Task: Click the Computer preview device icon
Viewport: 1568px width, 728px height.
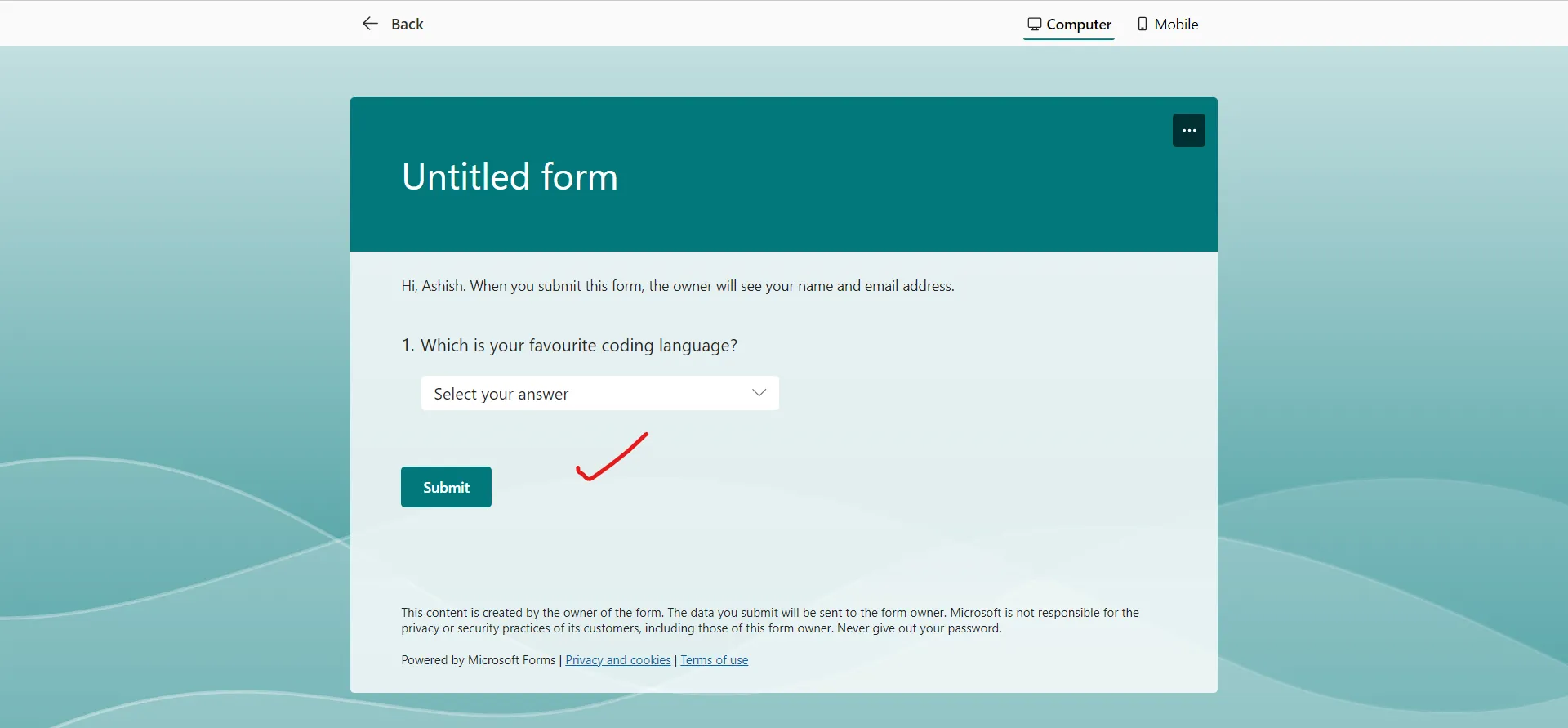Action: point(1034,24)
